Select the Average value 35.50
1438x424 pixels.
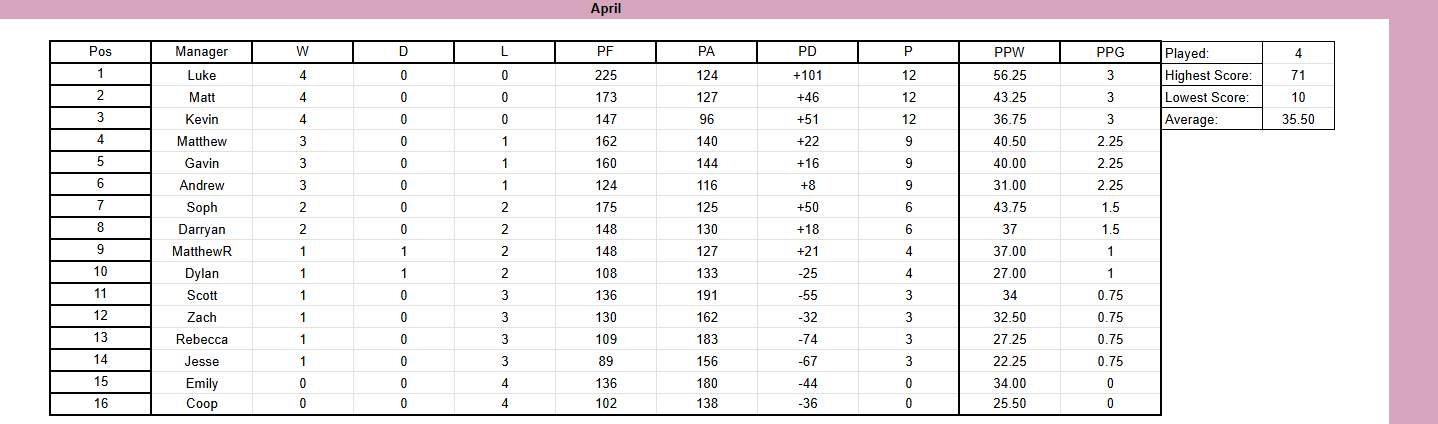click(x=1298, y=119)
